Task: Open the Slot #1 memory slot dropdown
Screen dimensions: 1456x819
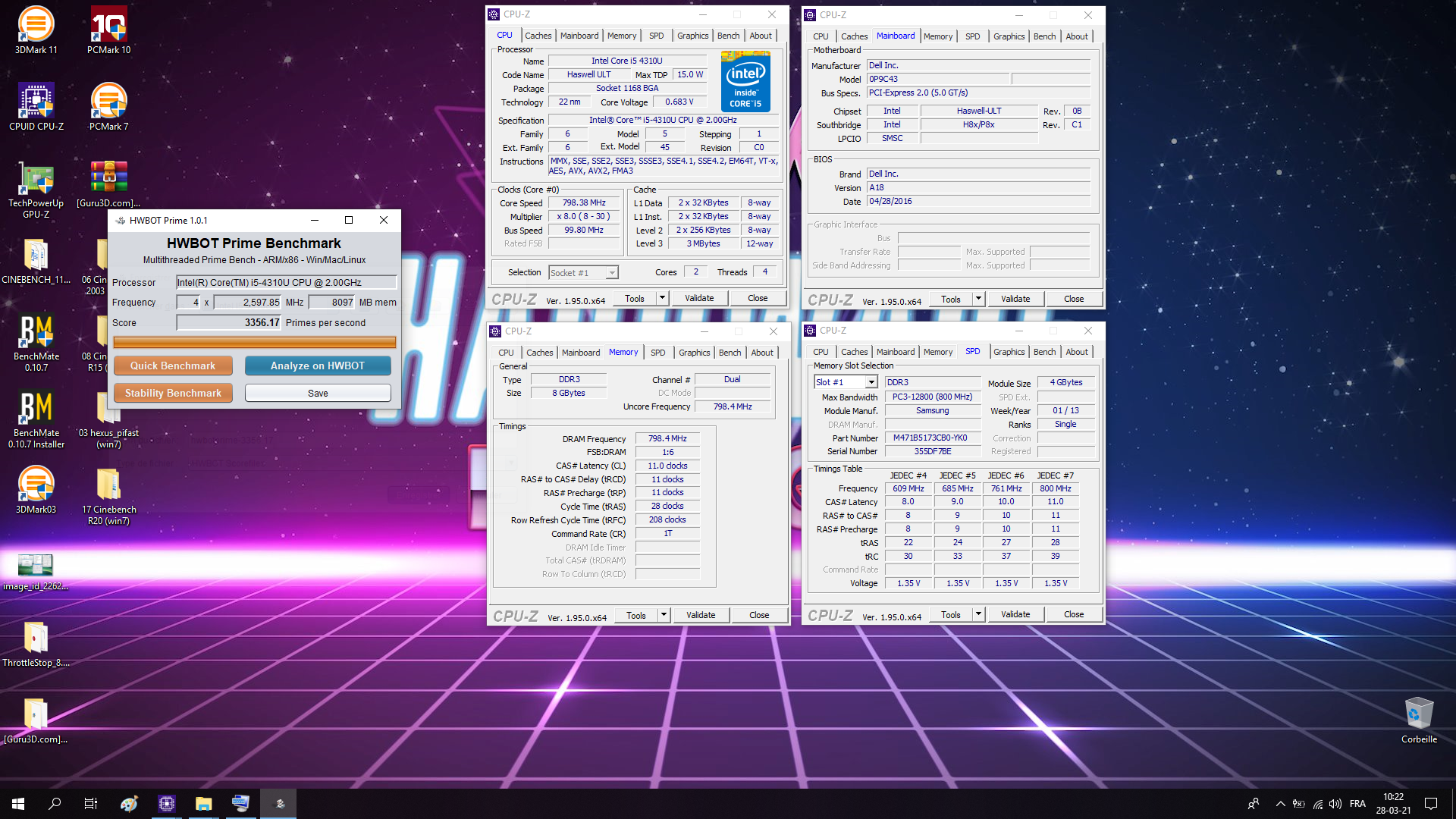Action: (871, 382)
